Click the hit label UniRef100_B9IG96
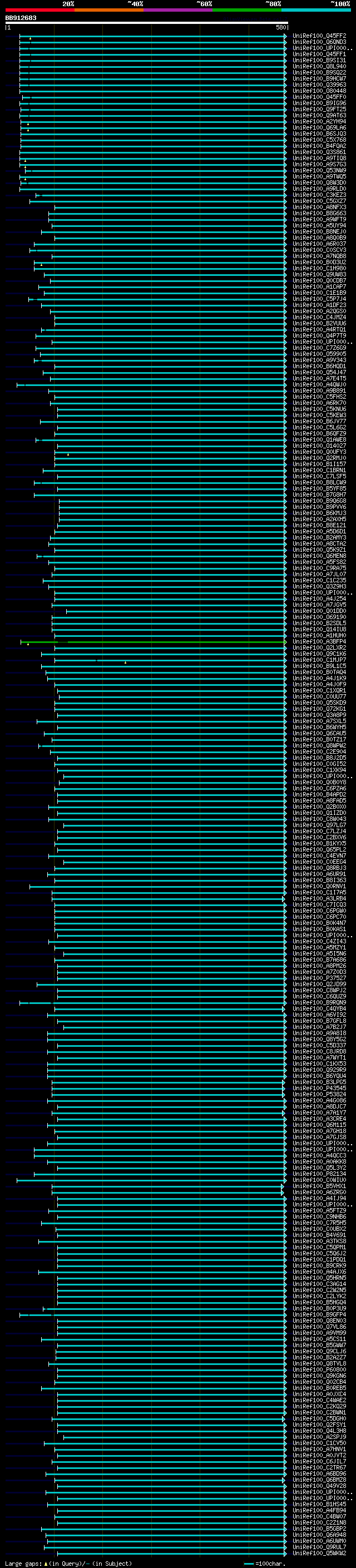The height and width of the screenshot is (1568, 356). tap(319, 103)
